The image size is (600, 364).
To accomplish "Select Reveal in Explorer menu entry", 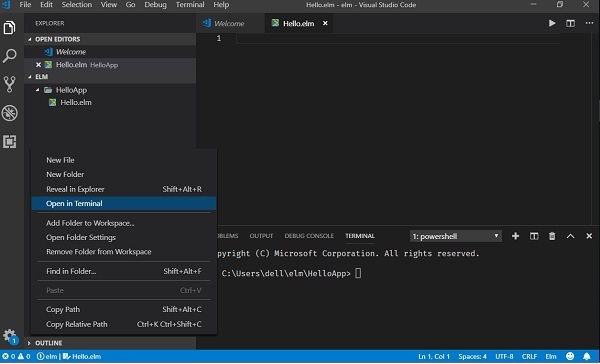I will 124,189.
